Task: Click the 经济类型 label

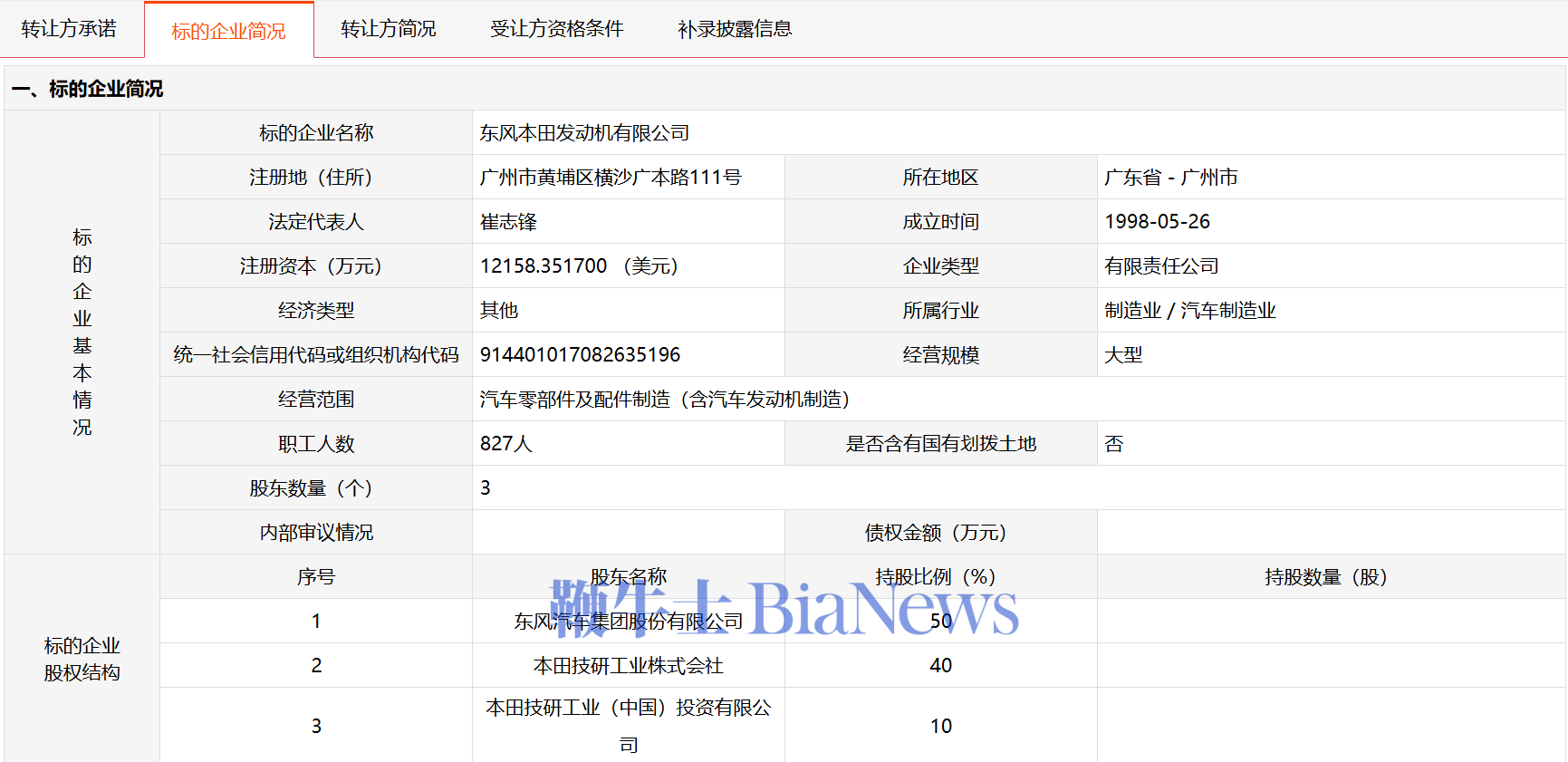Action: point(316,311)
